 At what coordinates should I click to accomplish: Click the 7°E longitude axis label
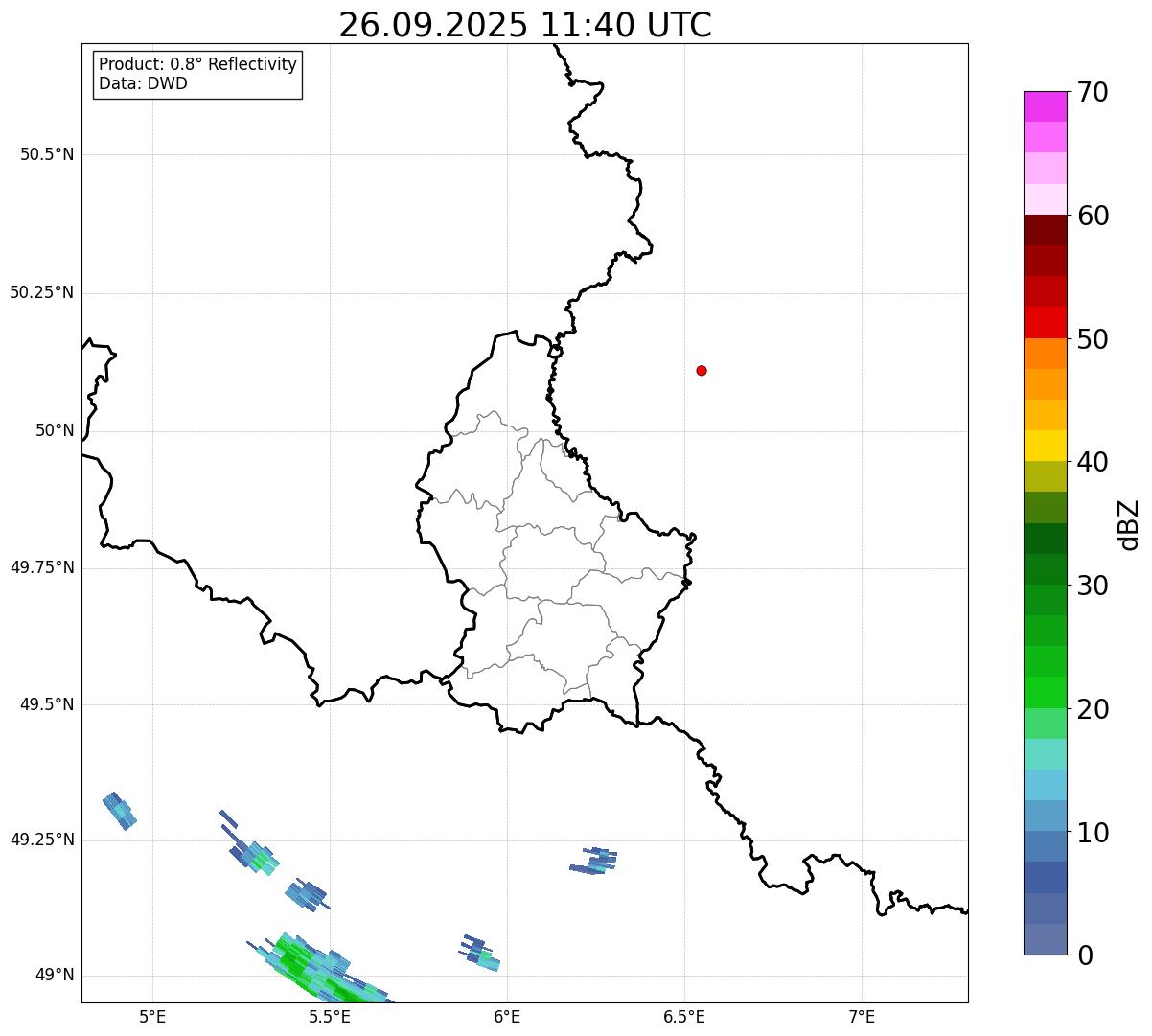point(863,1016)
